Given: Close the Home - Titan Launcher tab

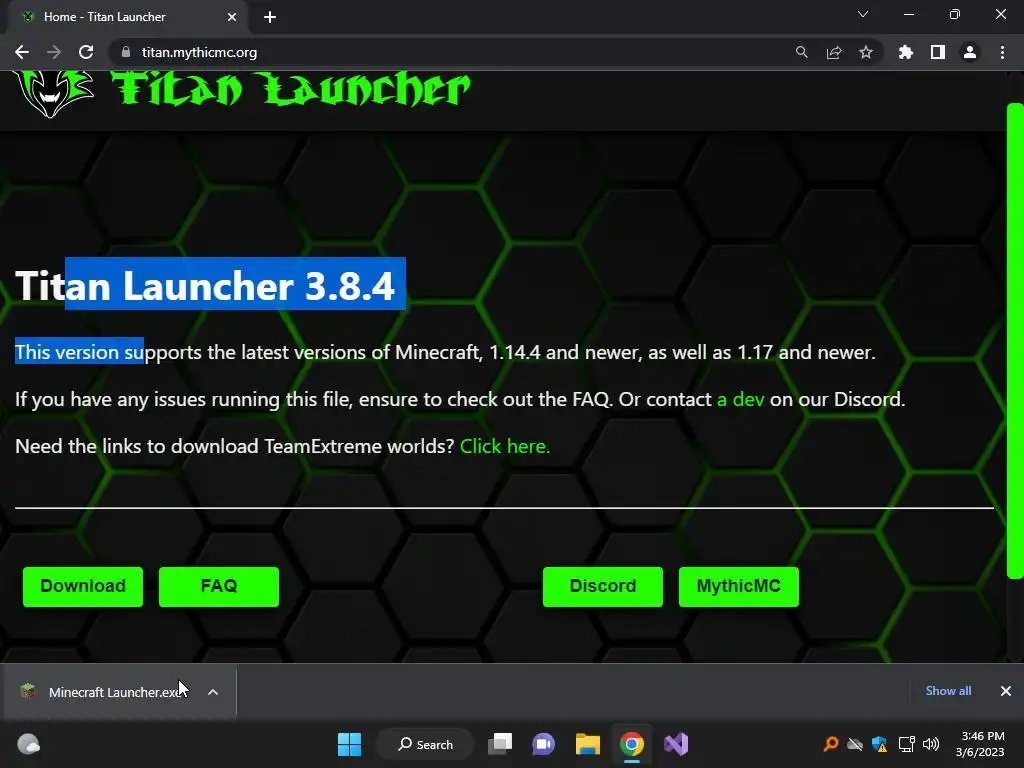Looking at the screenshot, I should tap(232, 17).
